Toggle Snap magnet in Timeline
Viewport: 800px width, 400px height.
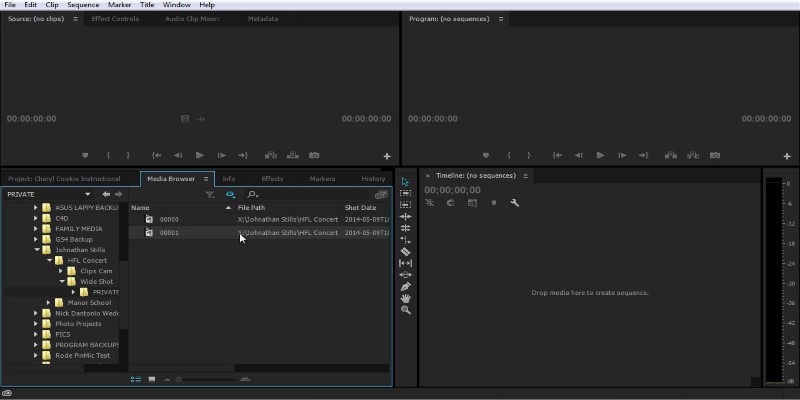click(x=451, y=203)
